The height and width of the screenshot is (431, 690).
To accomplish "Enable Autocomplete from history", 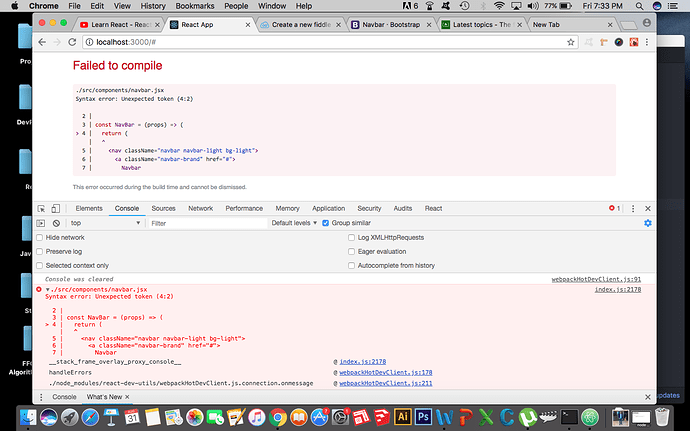I will coord(351,266).
